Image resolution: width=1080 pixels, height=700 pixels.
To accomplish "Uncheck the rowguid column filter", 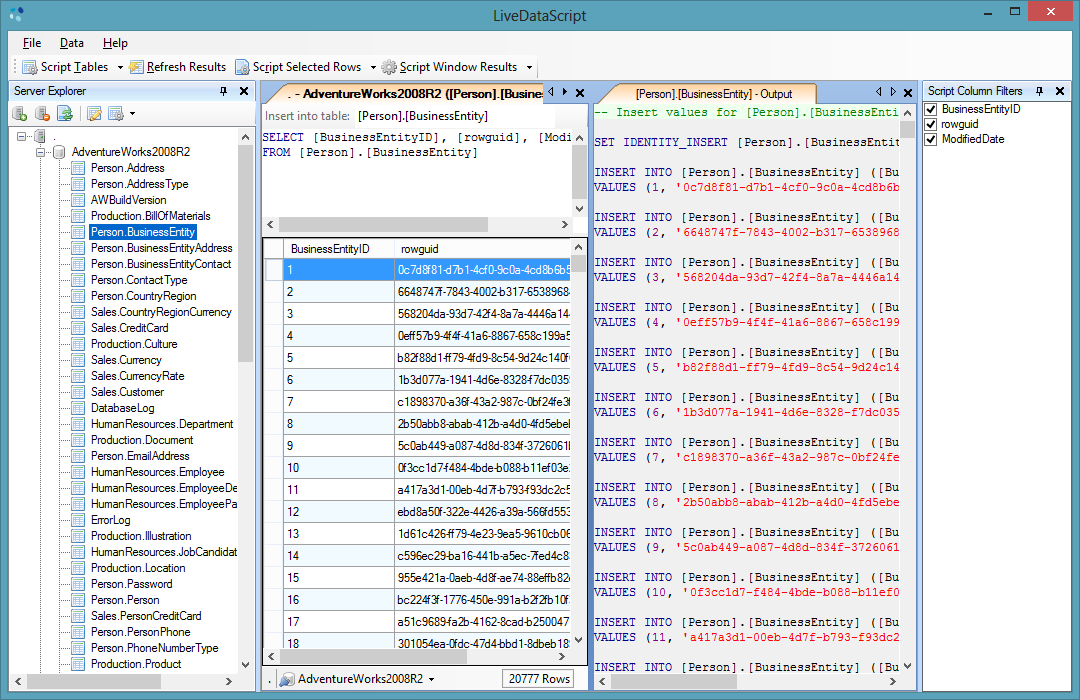I will (931, 124).
